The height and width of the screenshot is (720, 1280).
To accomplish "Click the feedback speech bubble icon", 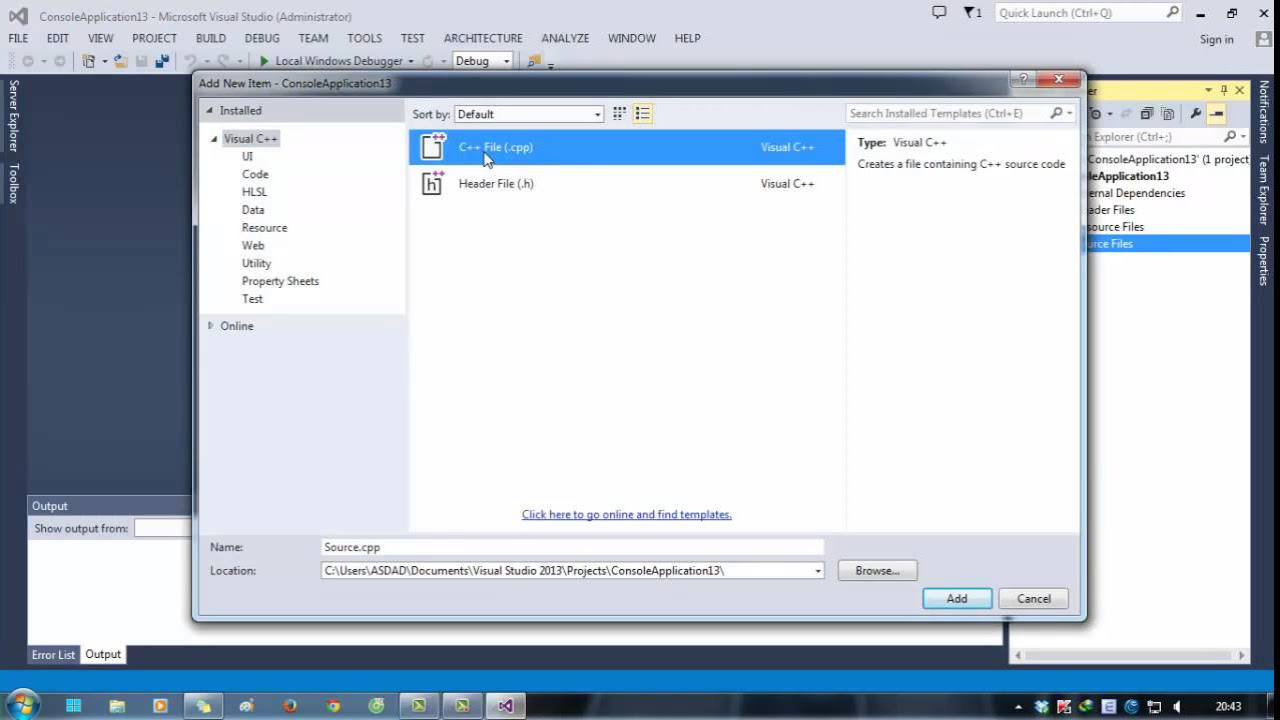I will [x=938, y=13].
